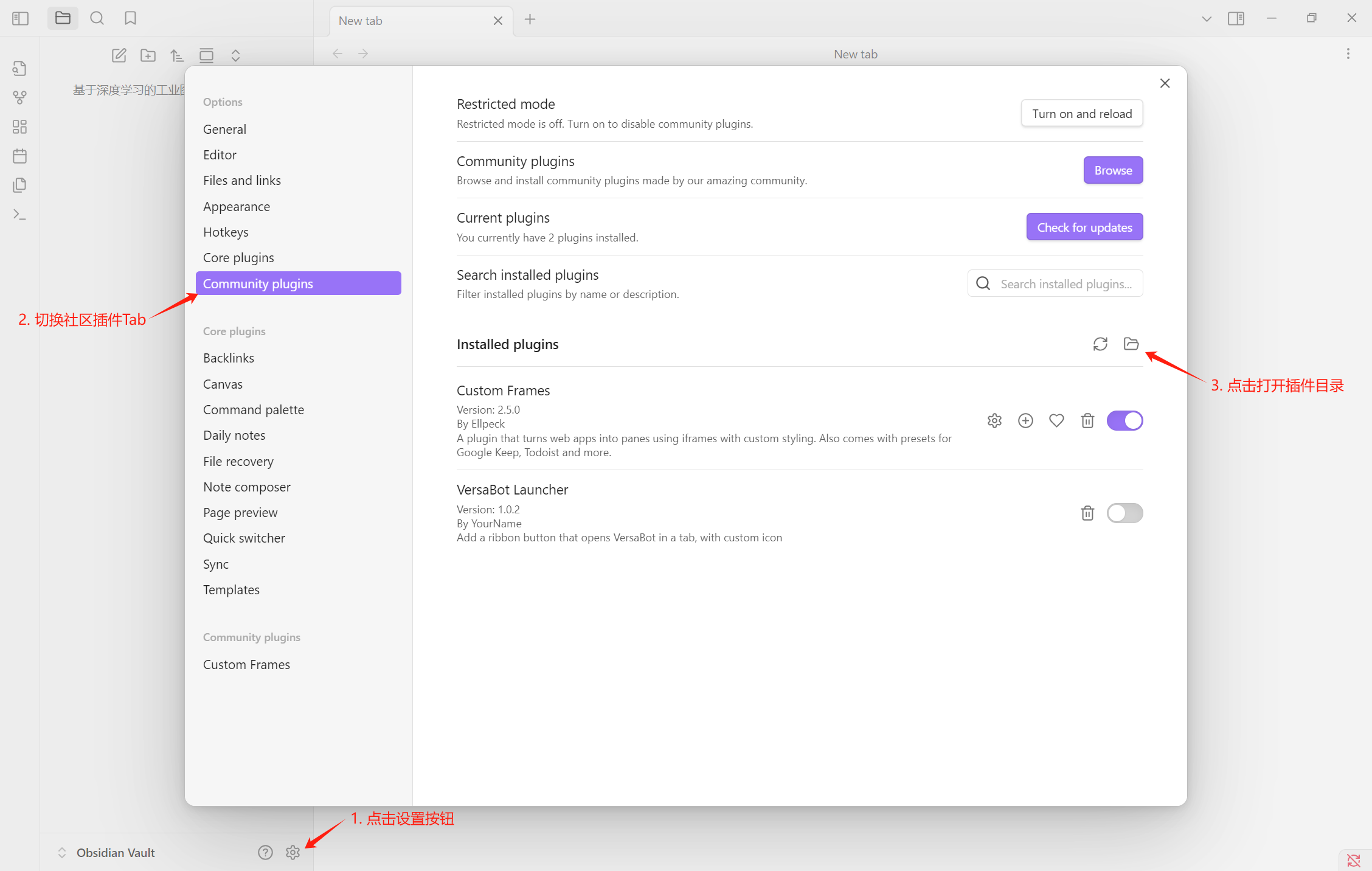Click the Browse community plugins button
The image size is (1372, 871).
[1112, 170]
